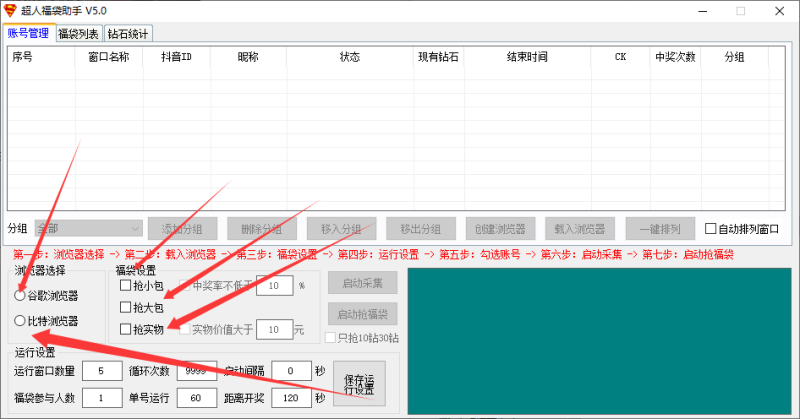The image size is (800, 419).
Task: Click the 启动抢福袋 button
Action: 363,314
